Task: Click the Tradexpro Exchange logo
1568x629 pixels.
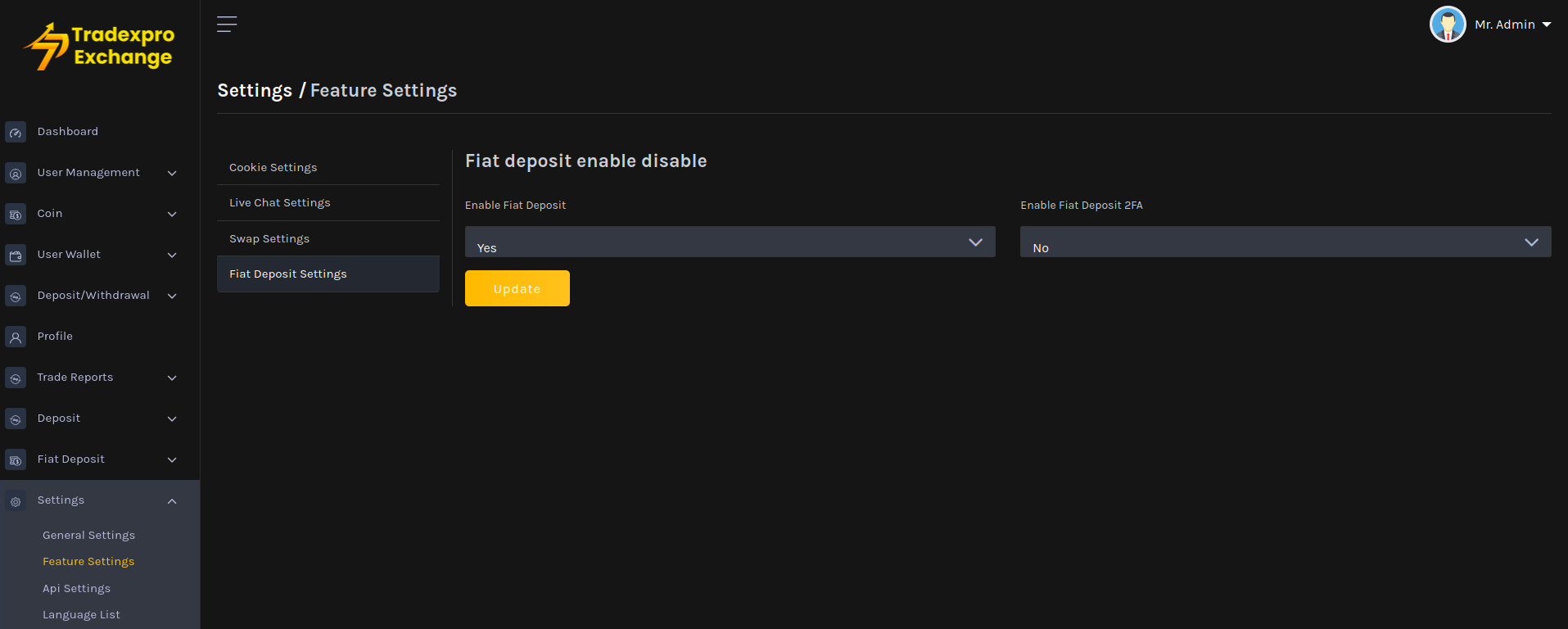Action: tap(100, 46)
